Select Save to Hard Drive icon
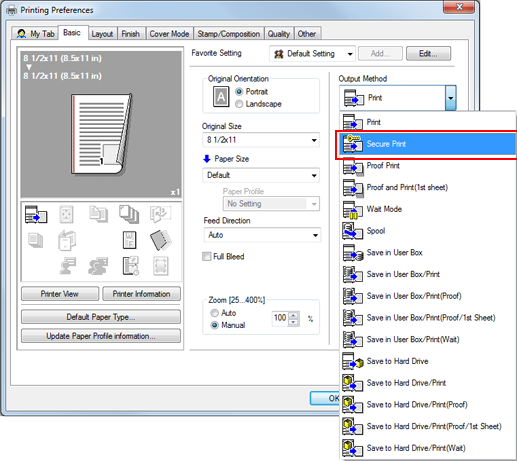The image size is (517, 461). pos(353,361)
